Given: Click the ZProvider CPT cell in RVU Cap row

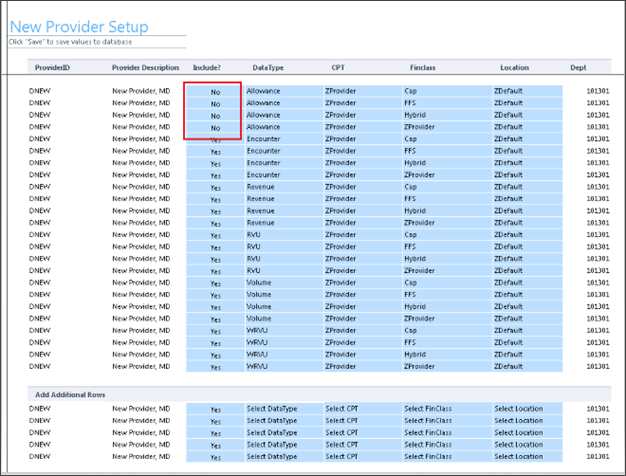Looking at the screenshot, I should coord(358,235).
